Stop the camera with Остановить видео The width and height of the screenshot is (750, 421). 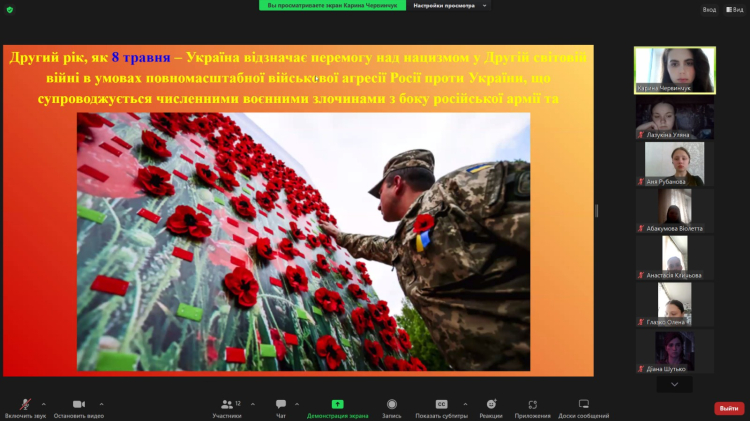coord(78,405)
